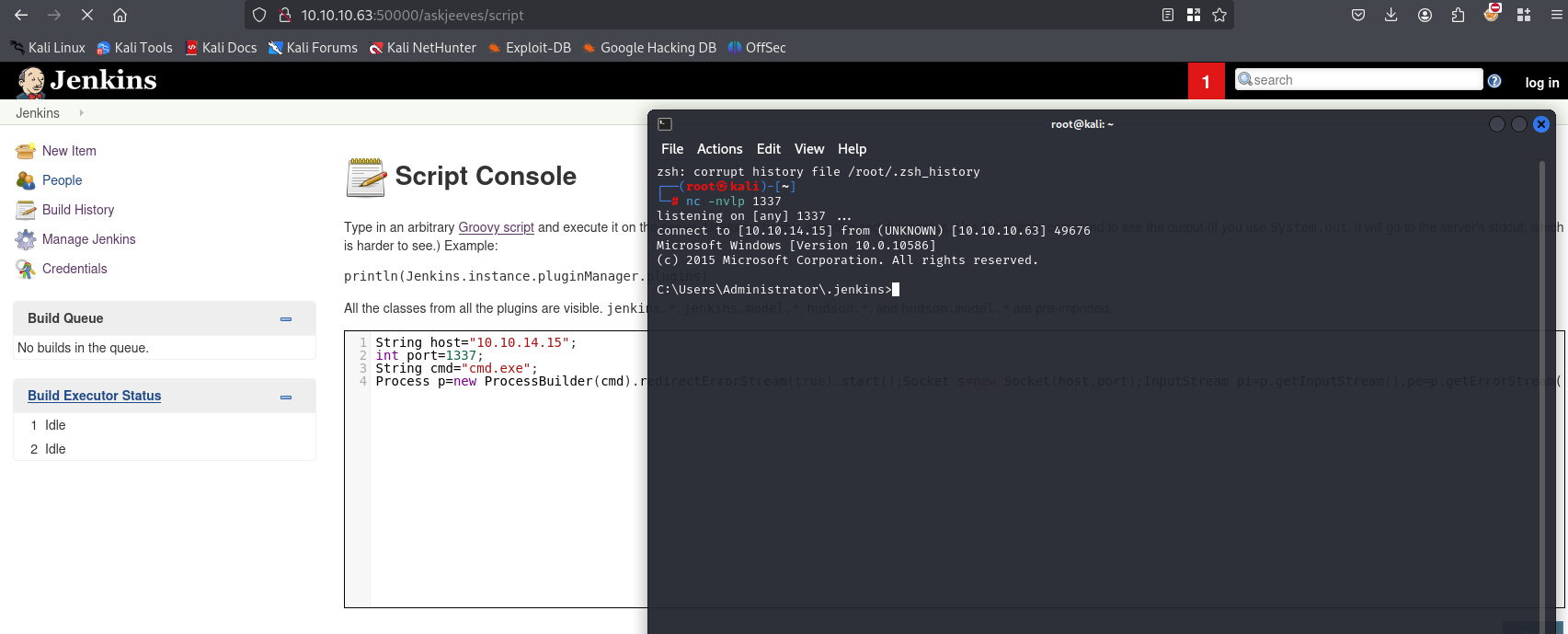Click the terminal prompt line C:\Users\Administrator\.jenkins>
The width and height of the screenshot is (1568, 634).
click(x=774, y=290)
